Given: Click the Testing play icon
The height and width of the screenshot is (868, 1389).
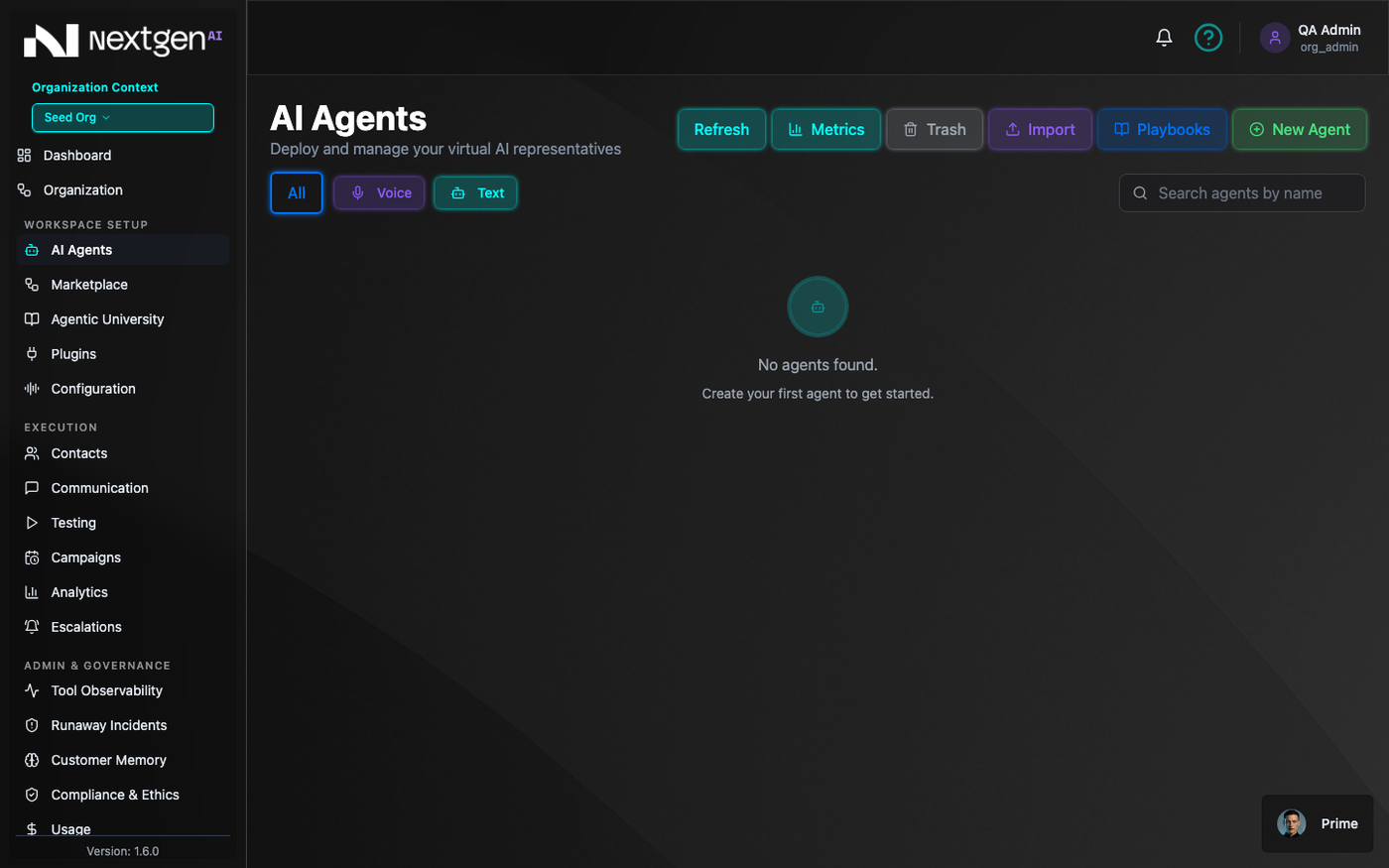Looking at the screenshot, I should click(x=32, y=523).
